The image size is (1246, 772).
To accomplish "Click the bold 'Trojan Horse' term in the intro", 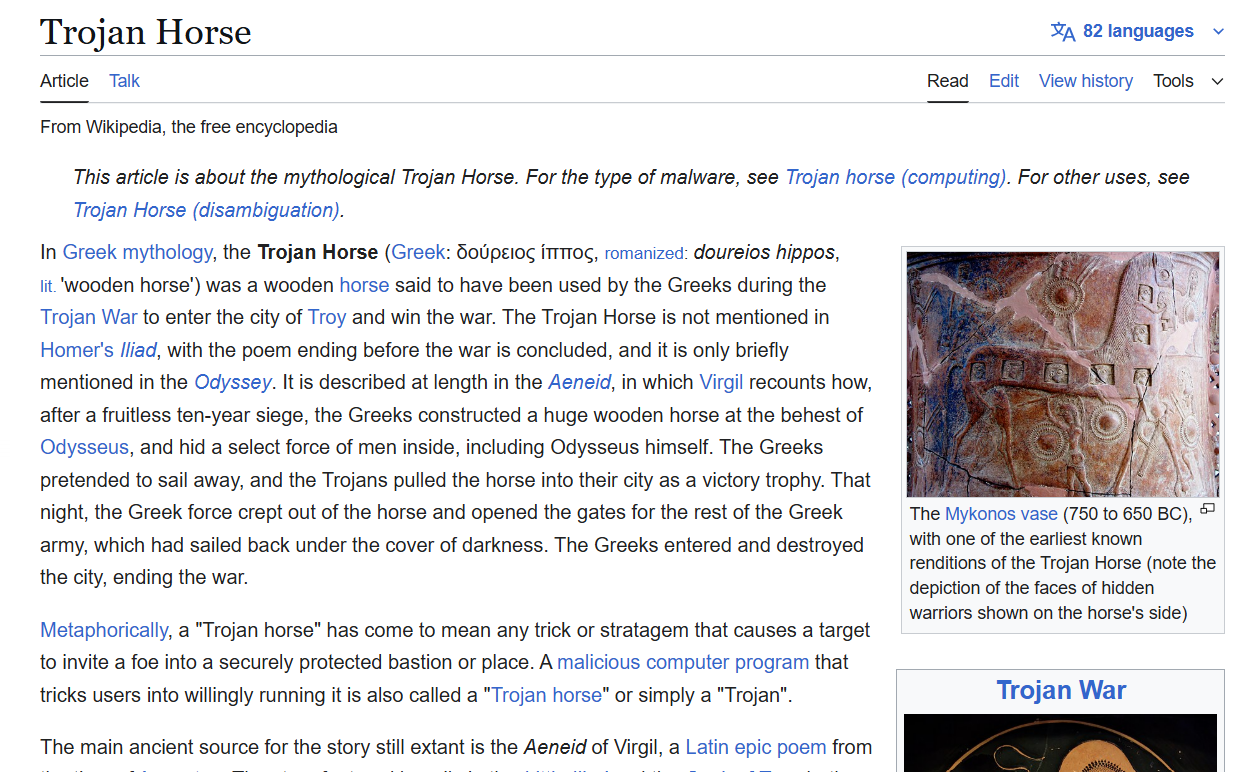I will tap(318, 252).
